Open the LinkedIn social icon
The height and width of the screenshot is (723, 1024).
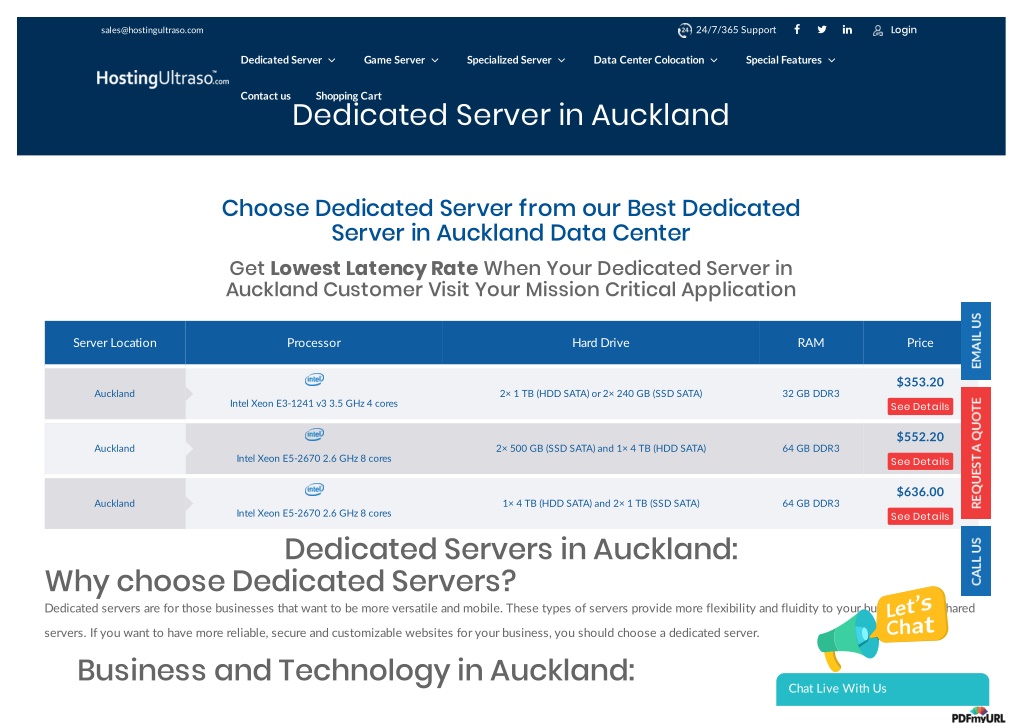click(x=847, y=29)
